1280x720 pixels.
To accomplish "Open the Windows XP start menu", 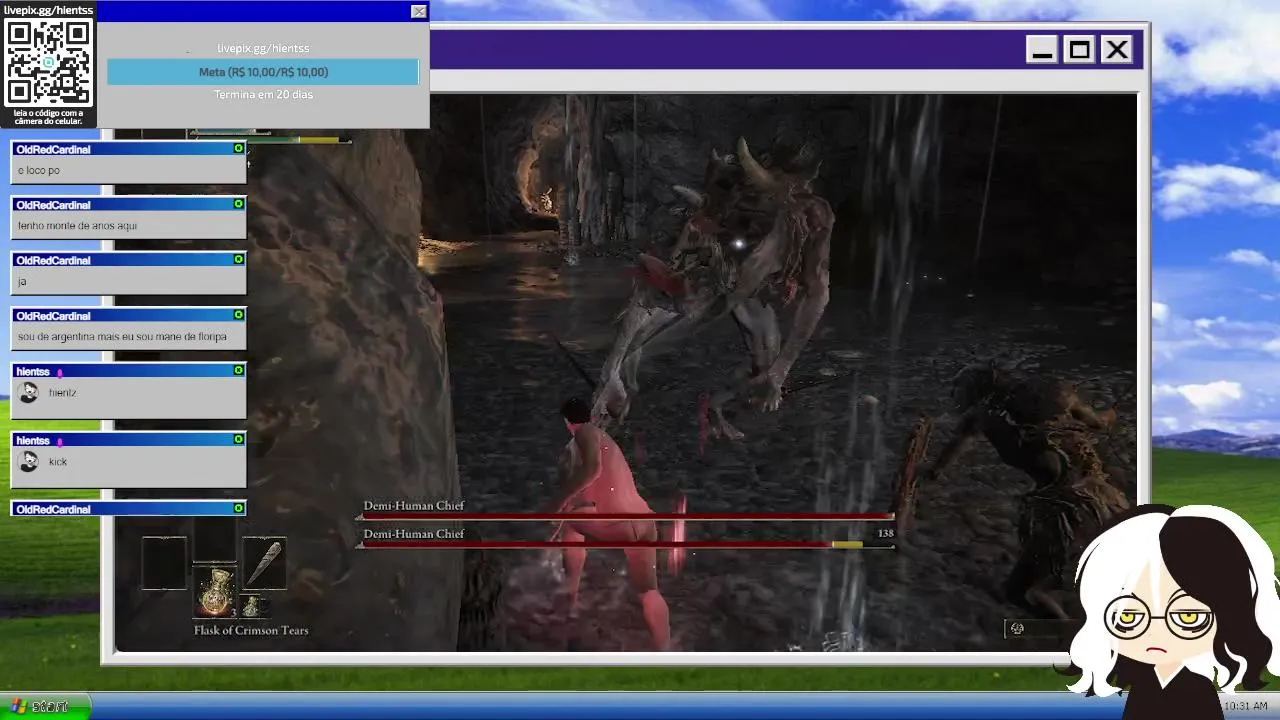I will click(43, 706).
